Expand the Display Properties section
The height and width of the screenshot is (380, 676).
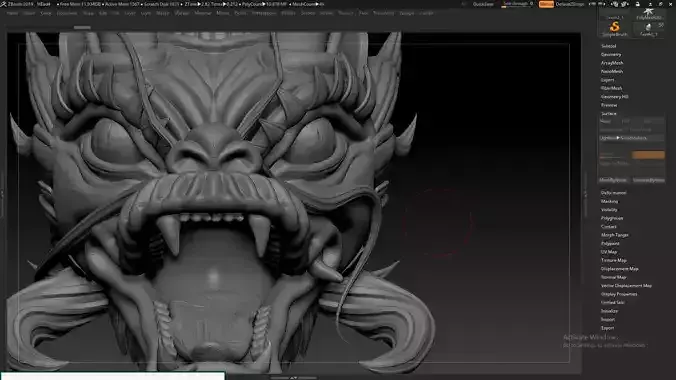click(x=619, y=294)
